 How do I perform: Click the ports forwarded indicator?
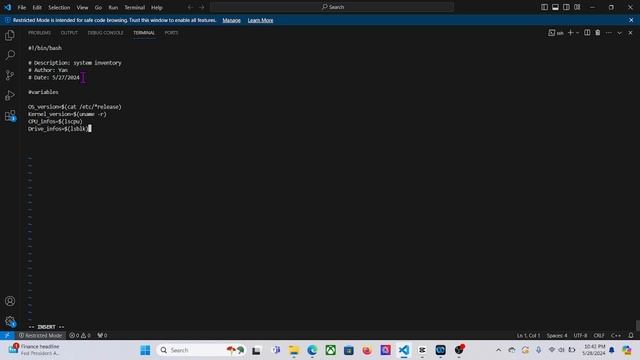point(102,335)
